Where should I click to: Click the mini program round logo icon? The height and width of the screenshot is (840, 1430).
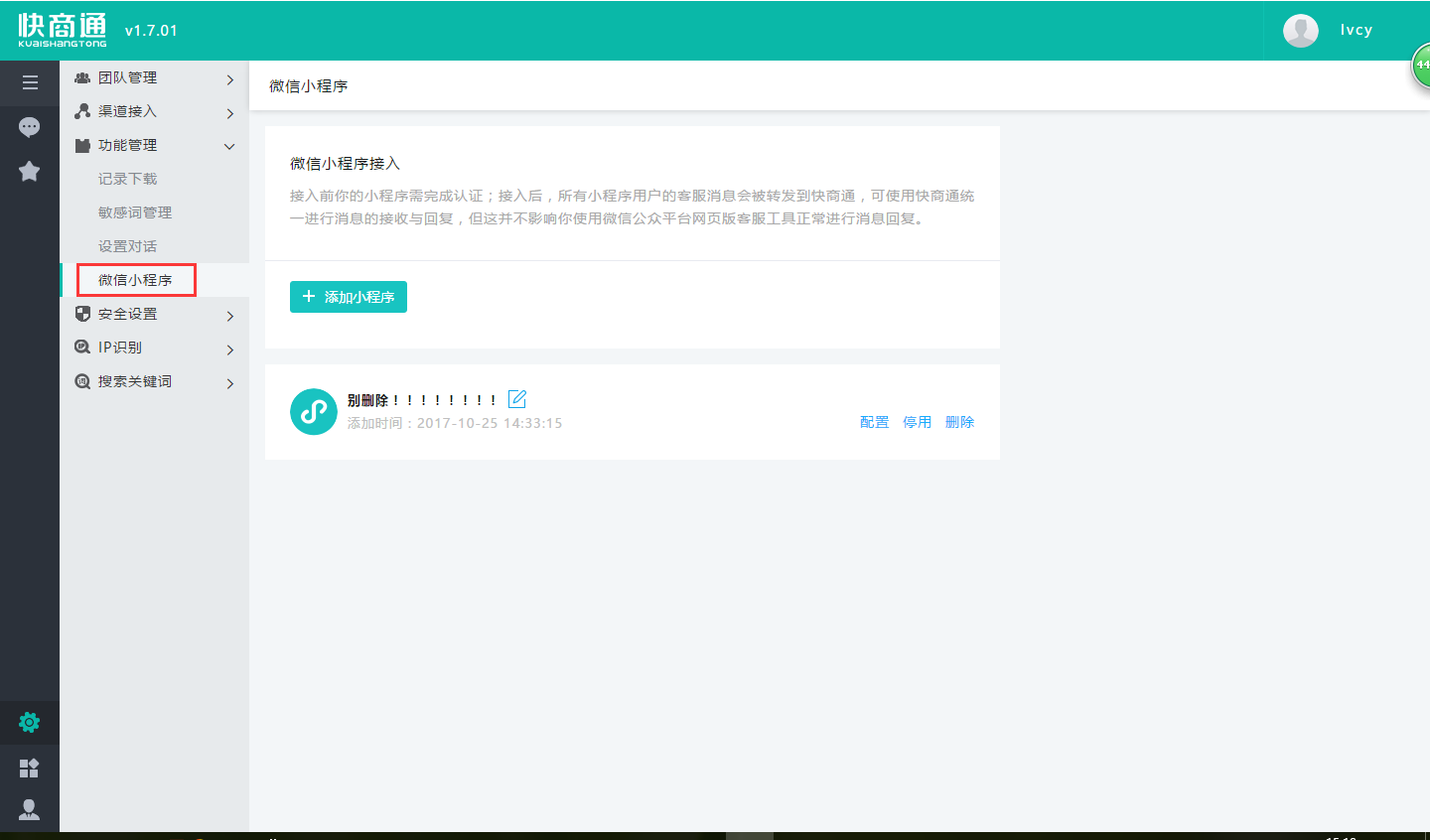tap(314, 411)
